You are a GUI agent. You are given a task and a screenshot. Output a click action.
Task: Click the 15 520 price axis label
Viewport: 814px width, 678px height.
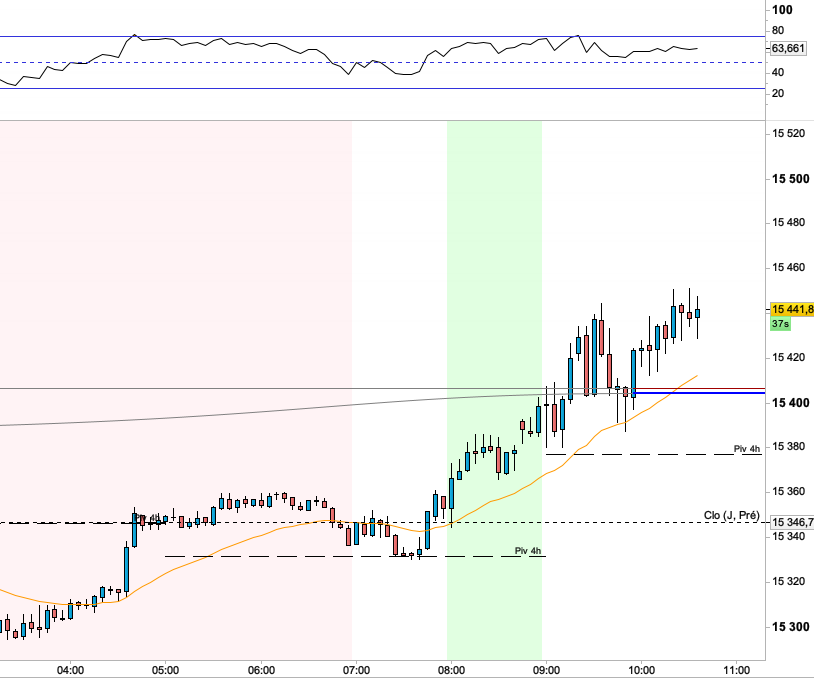coord(789,133)
